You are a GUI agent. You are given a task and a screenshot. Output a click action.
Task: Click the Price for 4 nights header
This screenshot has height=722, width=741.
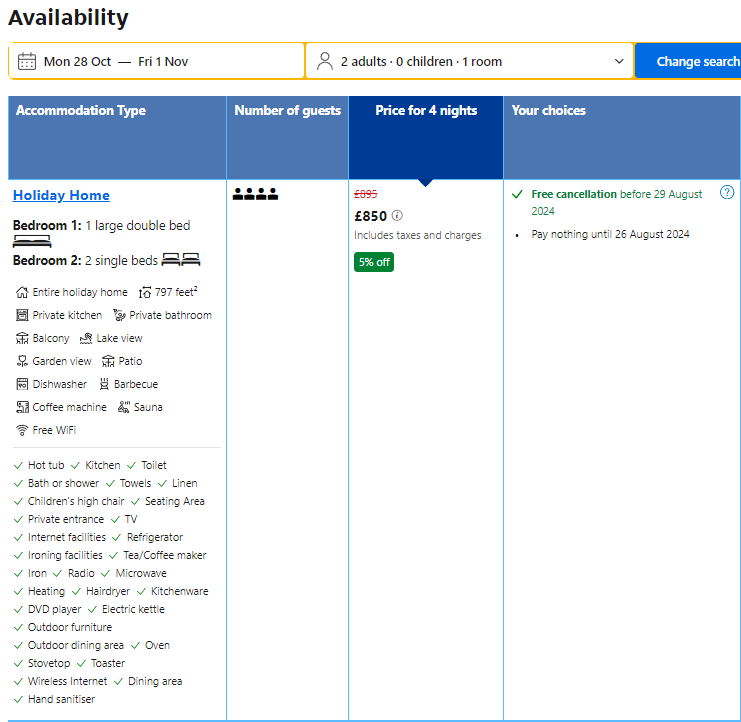point(426,111)
